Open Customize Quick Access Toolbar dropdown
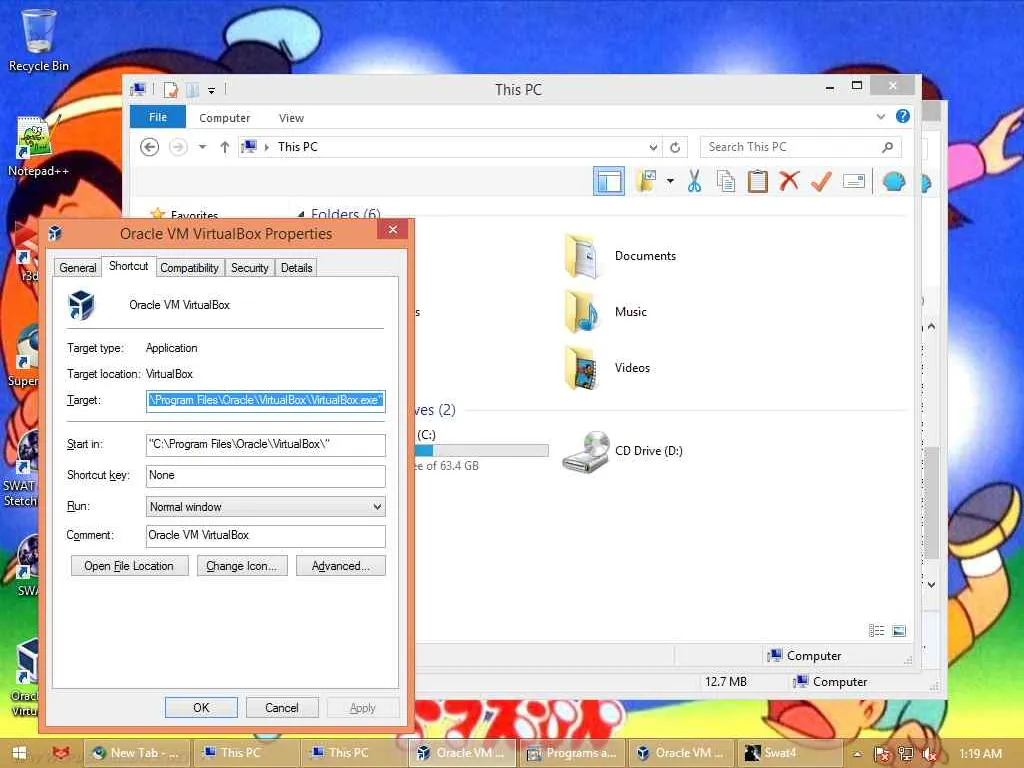This screenshot has height=768, width=1024. coord(212,90)
